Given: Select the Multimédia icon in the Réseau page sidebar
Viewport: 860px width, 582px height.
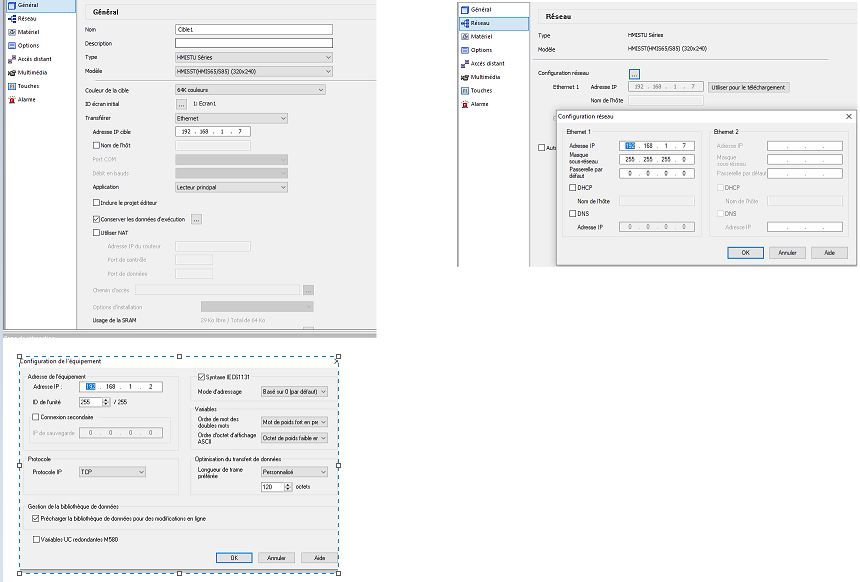Looking at the screenshot, I should click(464, 77).
